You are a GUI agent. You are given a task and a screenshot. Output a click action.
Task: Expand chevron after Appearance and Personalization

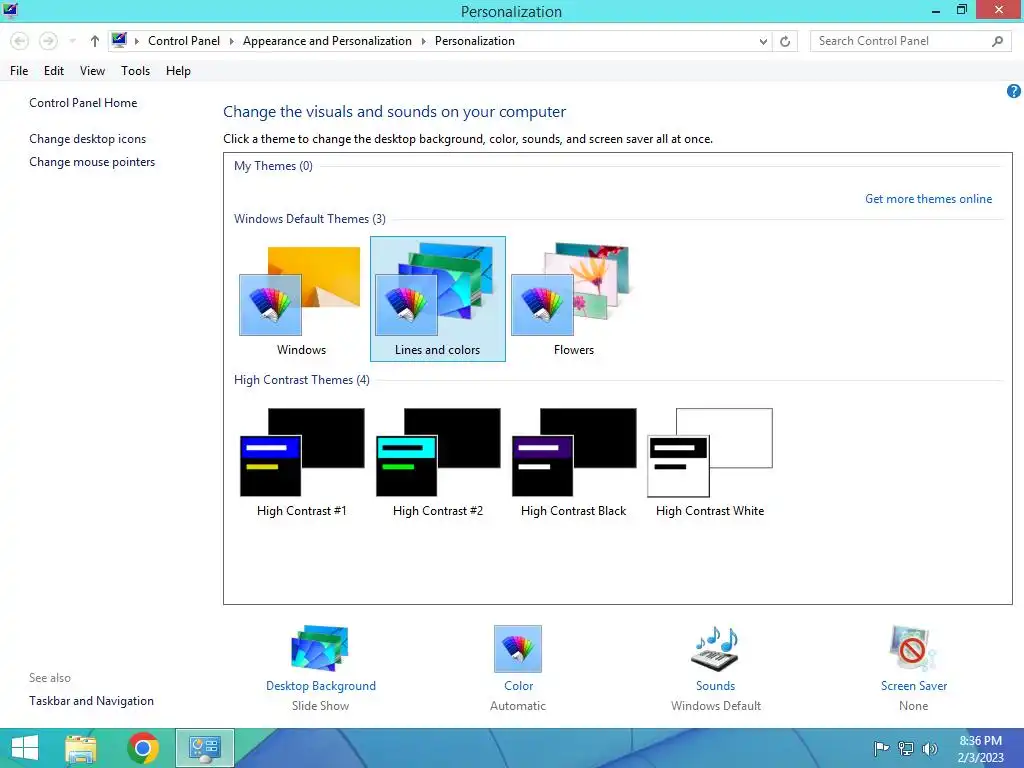423,41
